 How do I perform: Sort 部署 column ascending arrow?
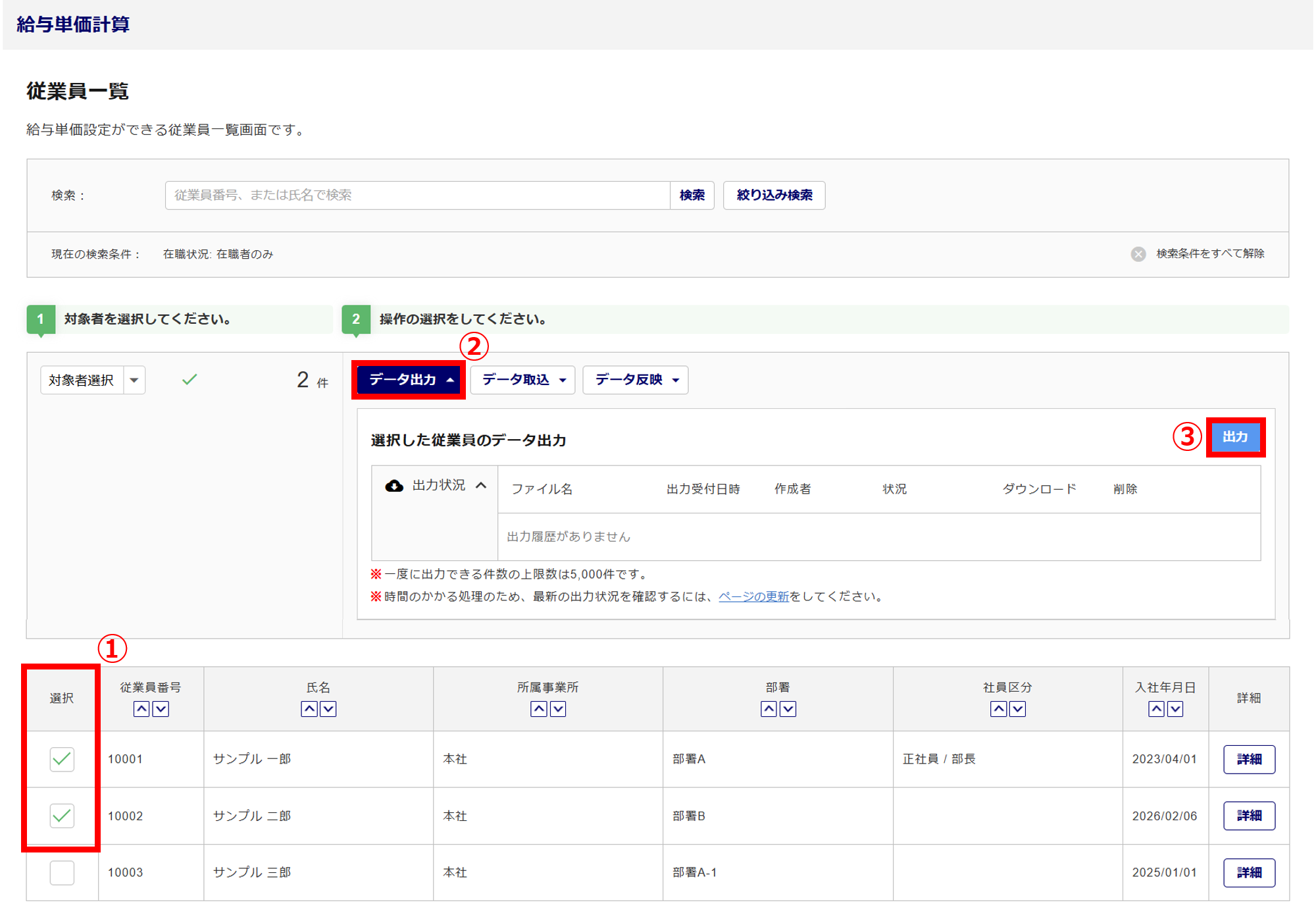tap(768, 709)
